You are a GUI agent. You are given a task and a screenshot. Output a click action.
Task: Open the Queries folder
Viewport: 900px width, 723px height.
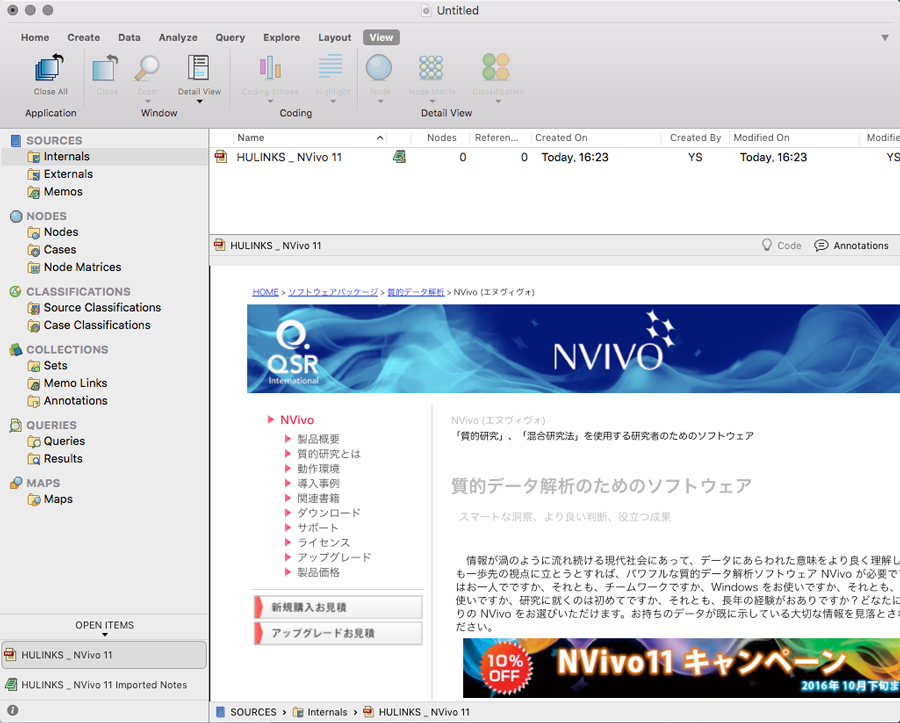64,441
